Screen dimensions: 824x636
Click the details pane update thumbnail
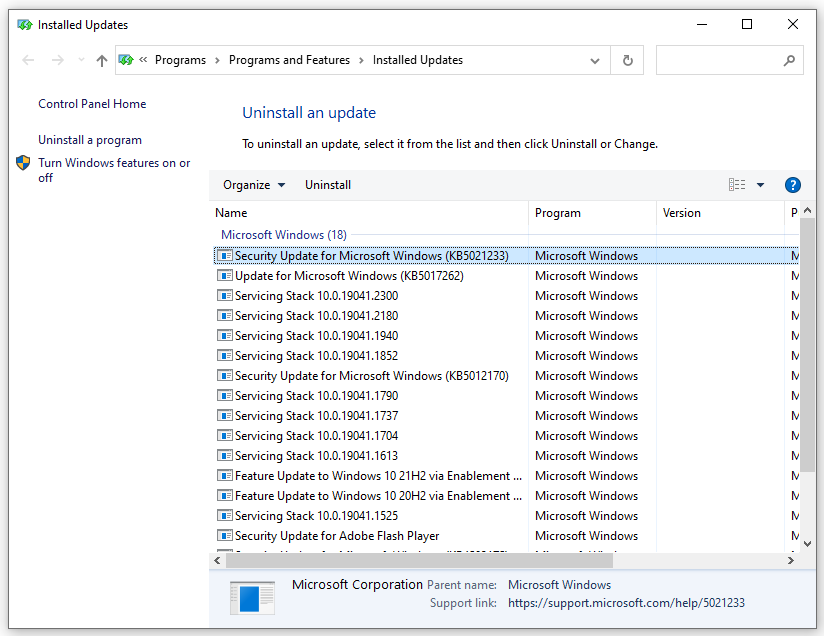pos(252,598)
